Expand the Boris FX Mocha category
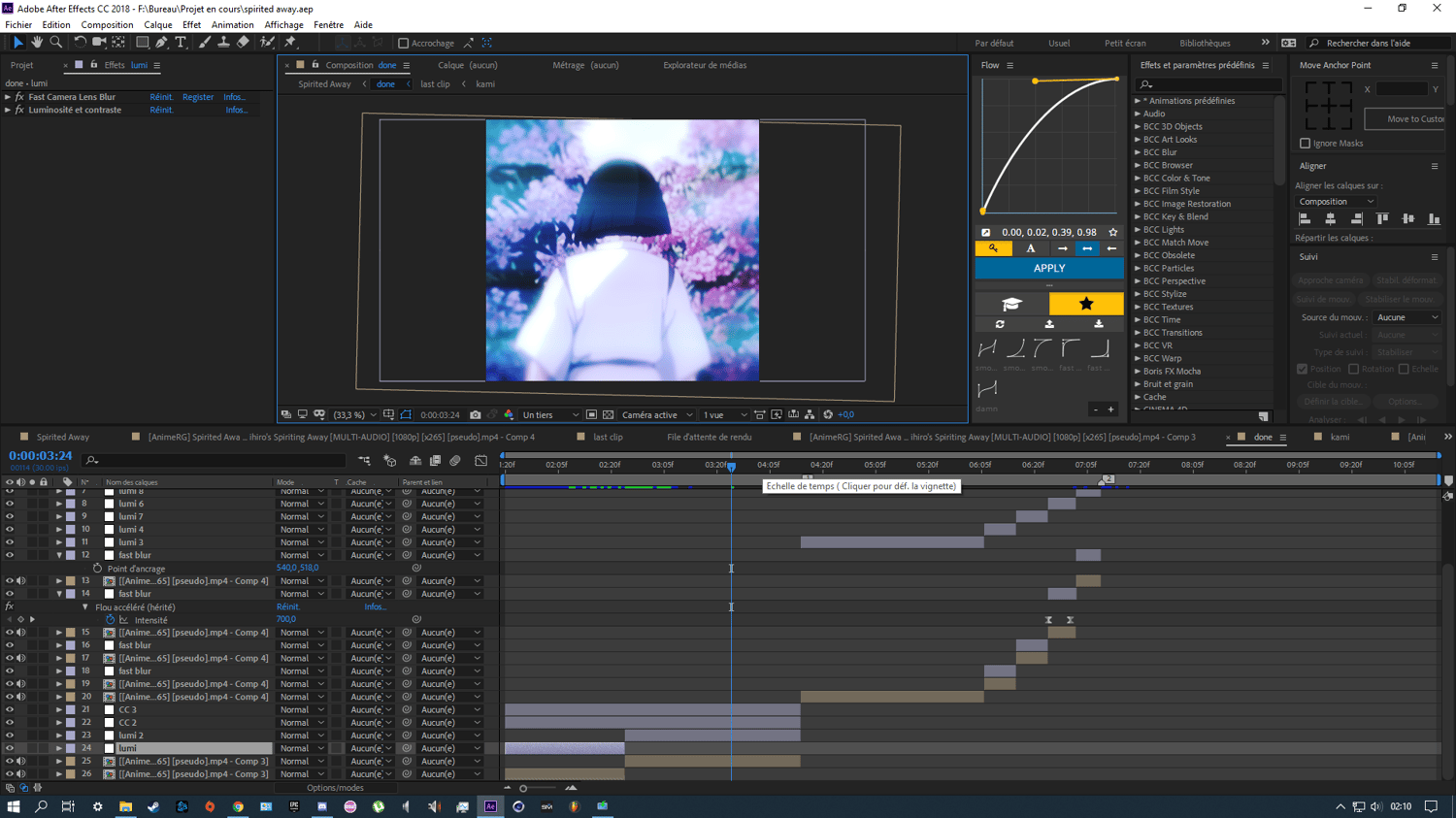Image resolution: width=1456 pixels, height=818 pixels. pos(1138,372)
